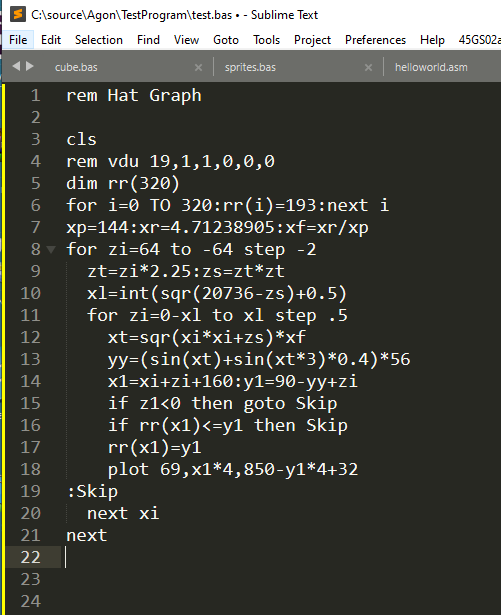The image size is (501, 615).
Task: Open the Preferences menu
Action: (375, 40)
